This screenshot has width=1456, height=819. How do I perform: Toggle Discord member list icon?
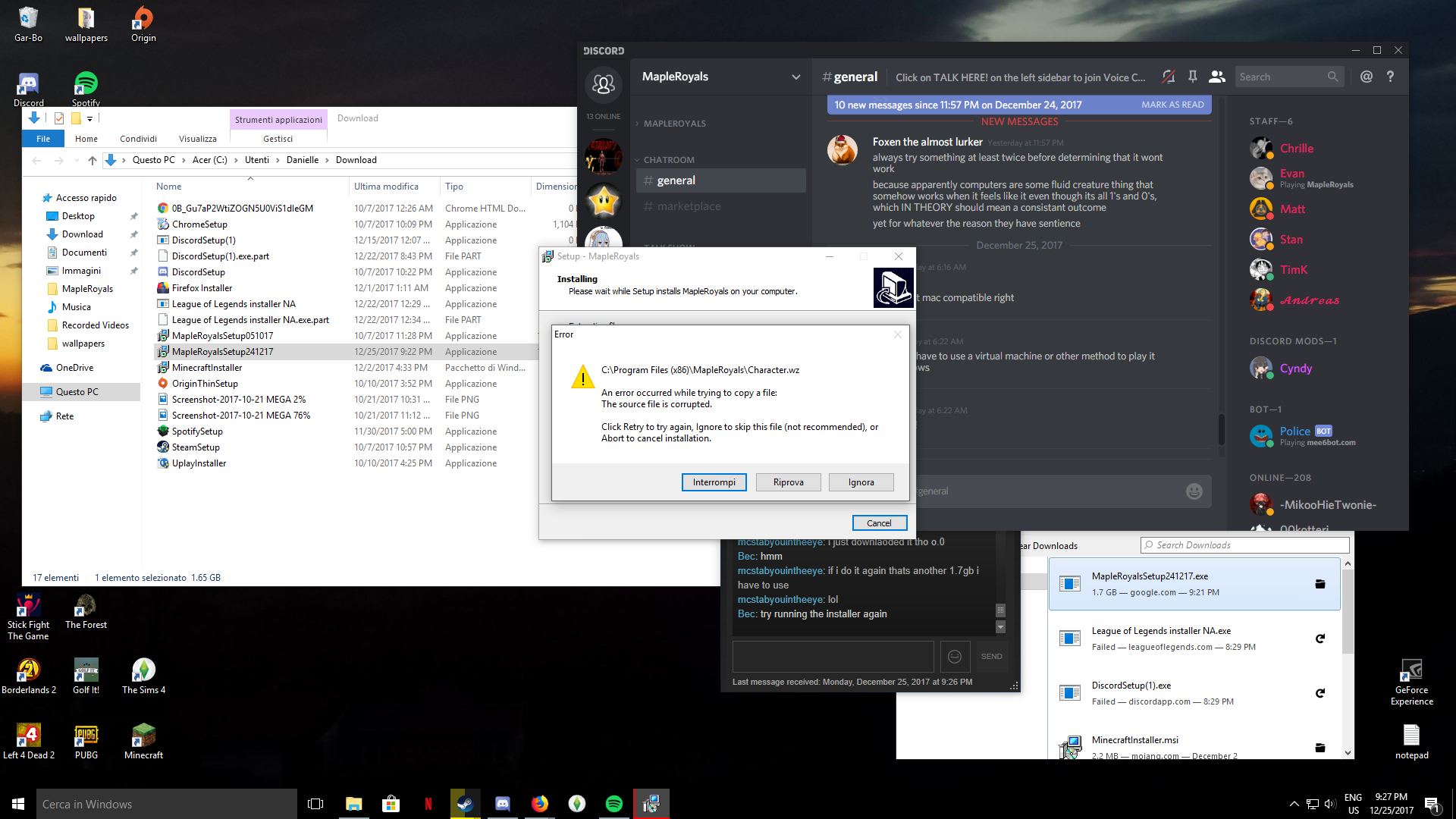[x=1217, y=77]
